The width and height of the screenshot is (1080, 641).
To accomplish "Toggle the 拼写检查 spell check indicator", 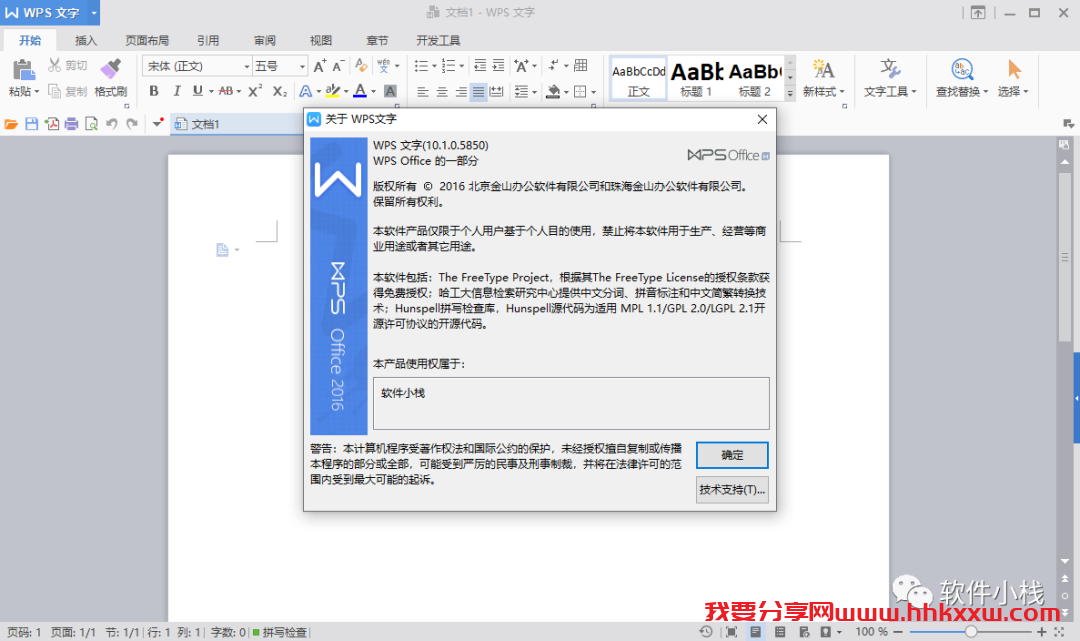I will click(280, 632).
